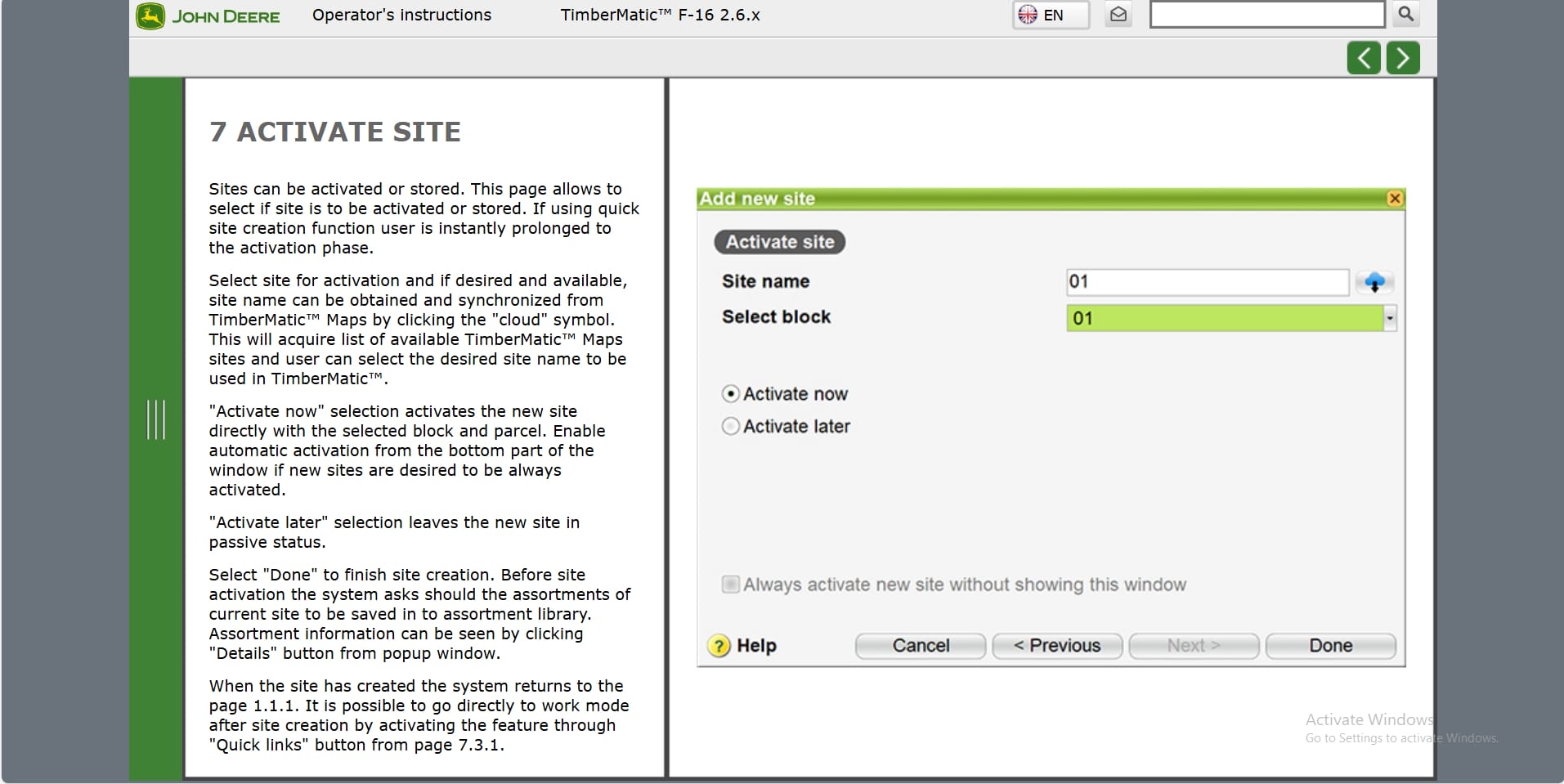The image size is (1564, 784).
Task: Click the cloud sync icon next to Site name
Action: point(1374,283)
